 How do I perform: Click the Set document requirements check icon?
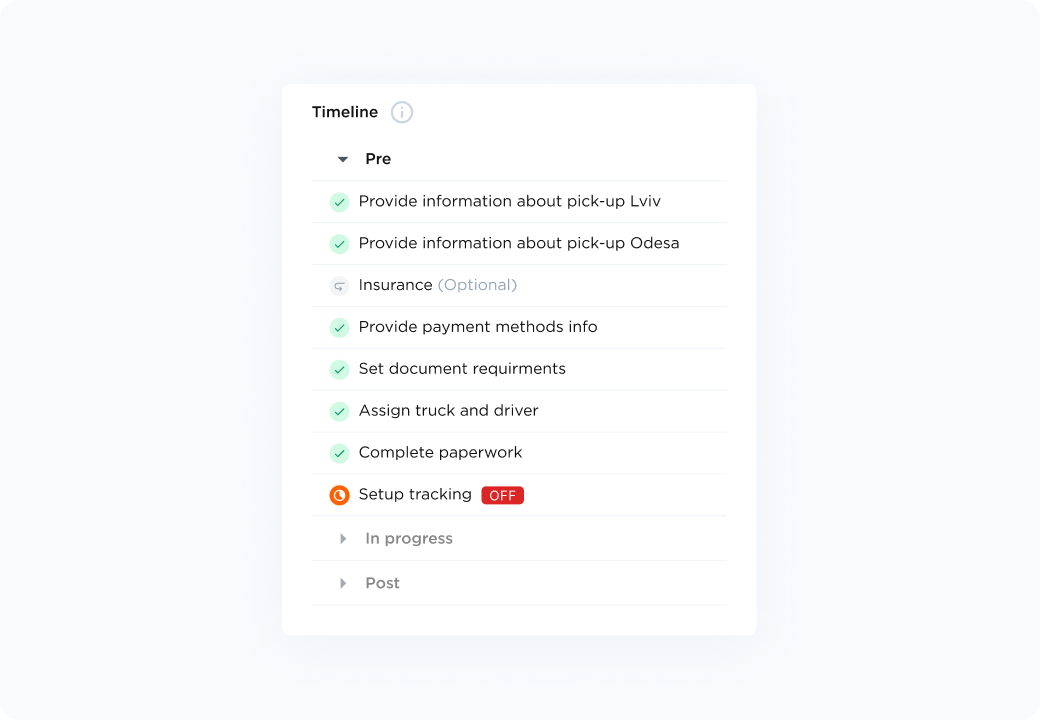click(x=339, y=370)
